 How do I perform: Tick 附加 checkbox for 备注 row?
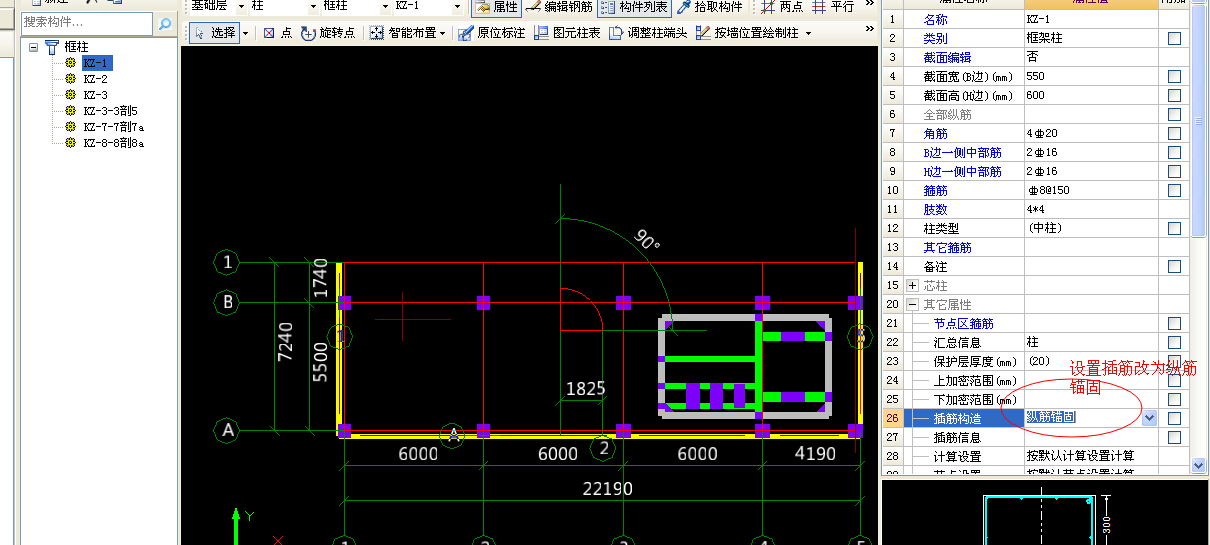click(x=1174, y=267)
